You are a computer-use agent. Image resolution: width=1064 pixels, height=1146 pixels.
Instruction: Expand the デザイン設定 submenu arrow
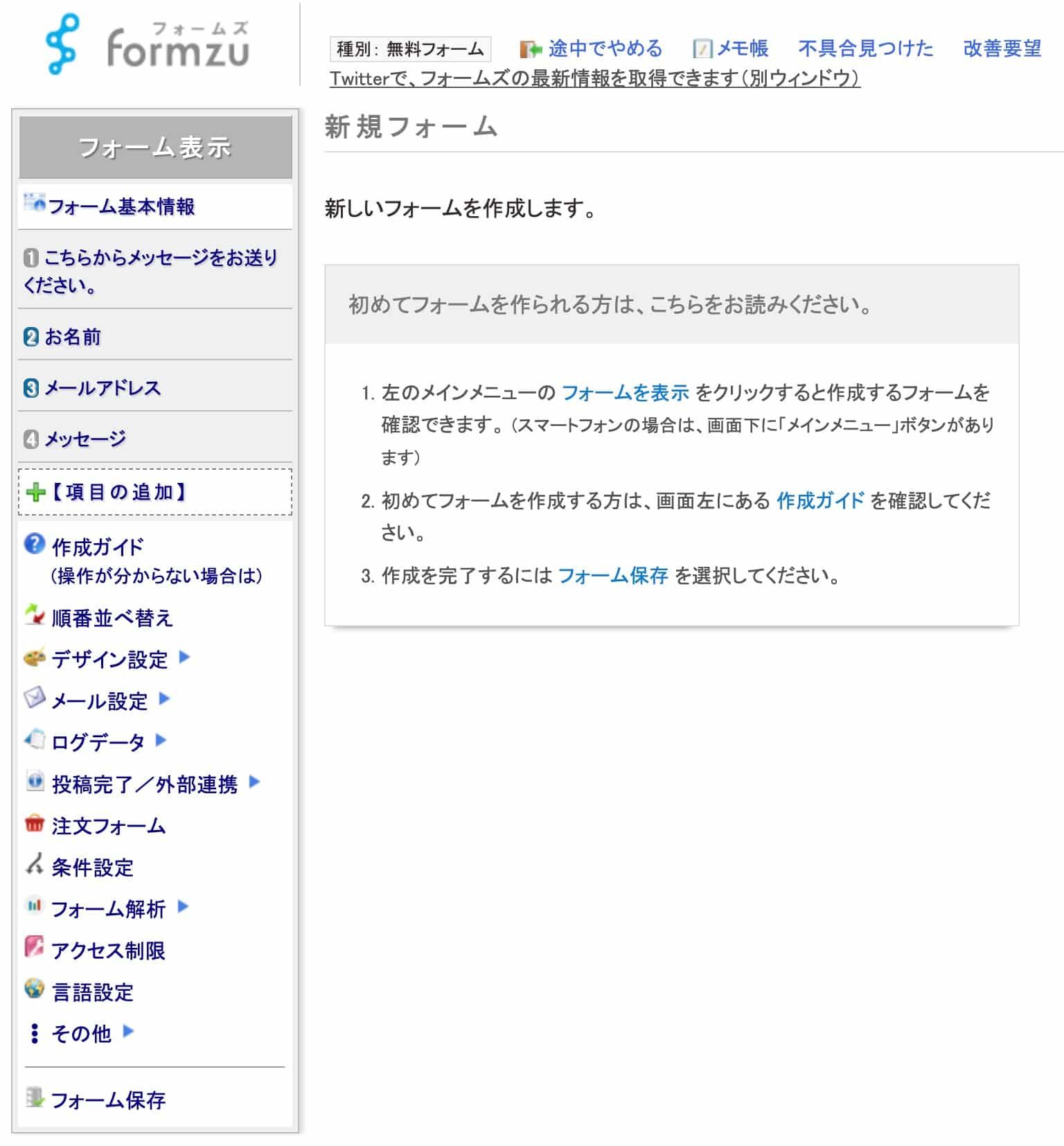pos(184,657)
